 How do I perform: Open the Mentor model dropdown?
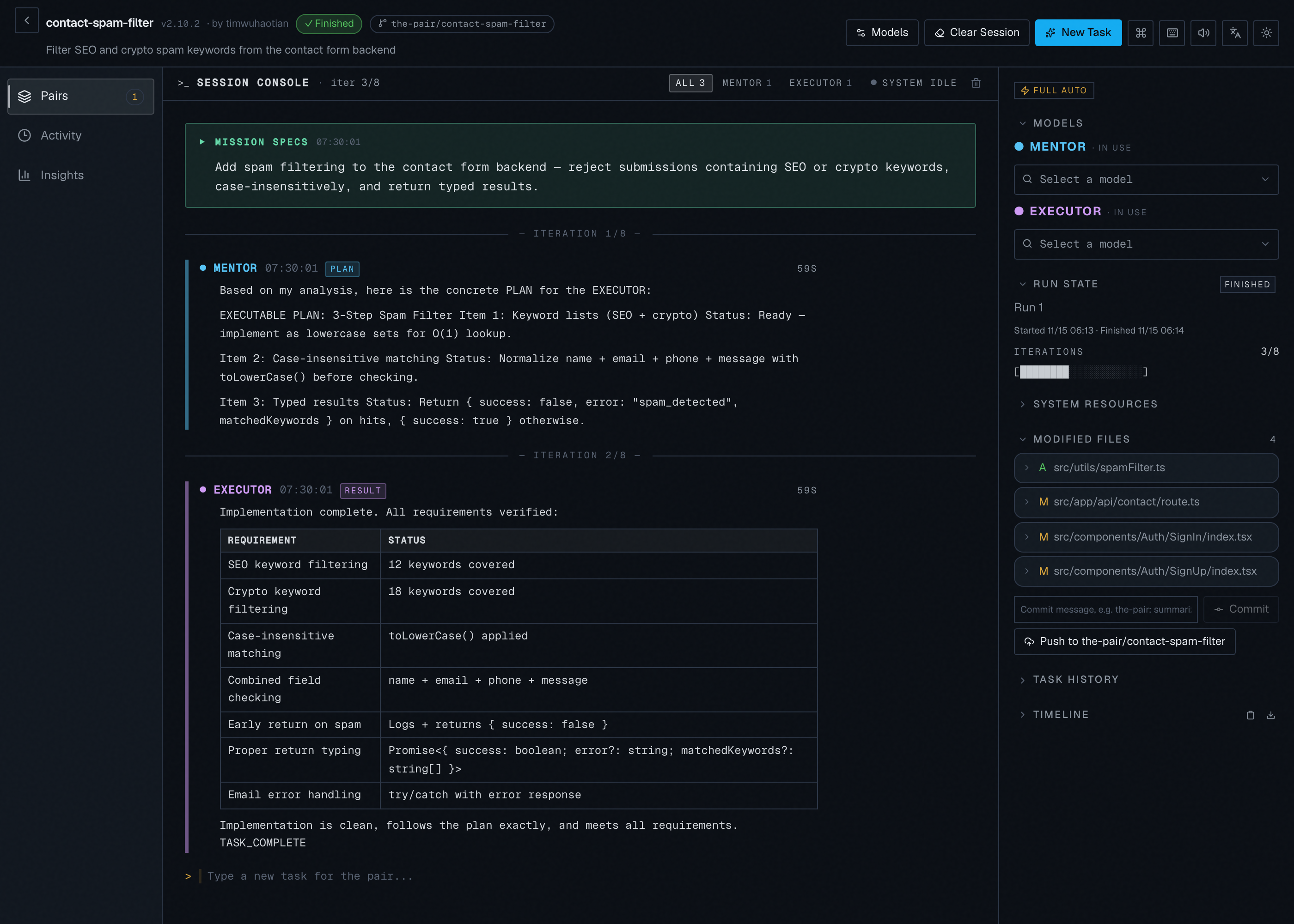click(1146, 180)
